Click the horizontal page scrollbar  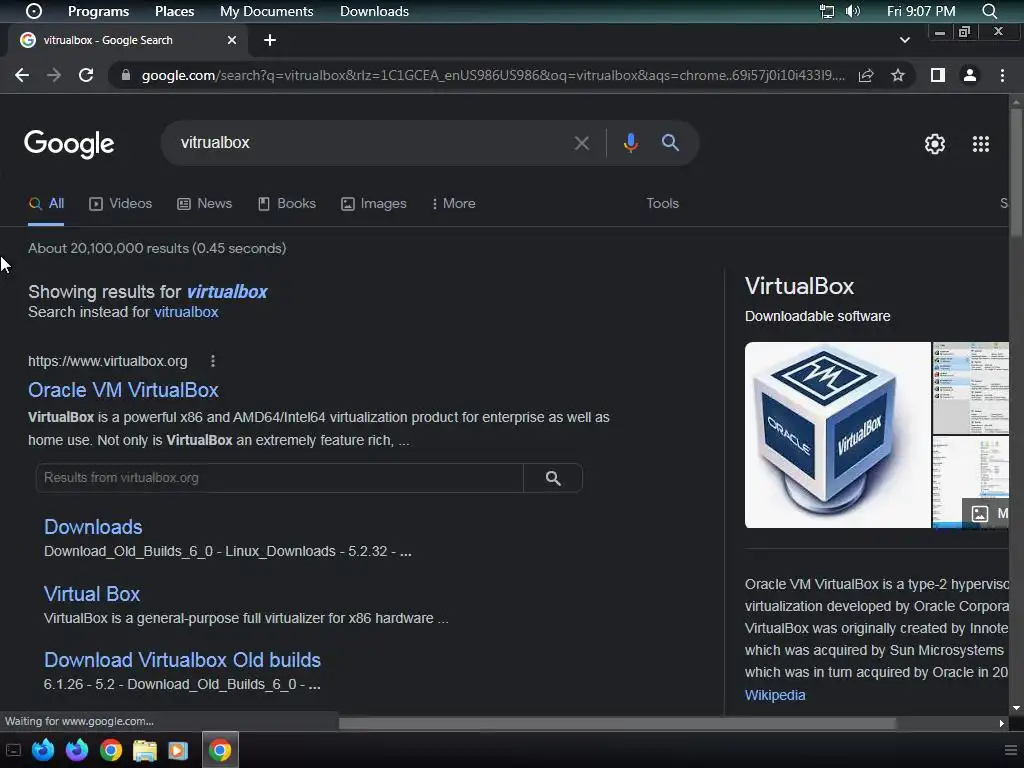click(x=618, y=723)
